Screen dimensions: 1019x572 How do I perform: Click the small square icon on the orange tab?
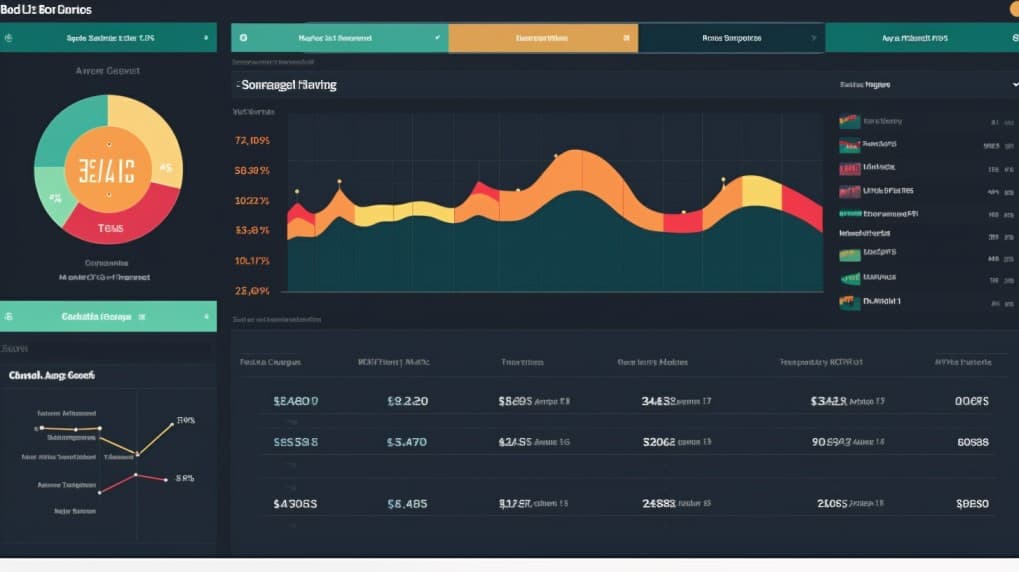point(626,38)
